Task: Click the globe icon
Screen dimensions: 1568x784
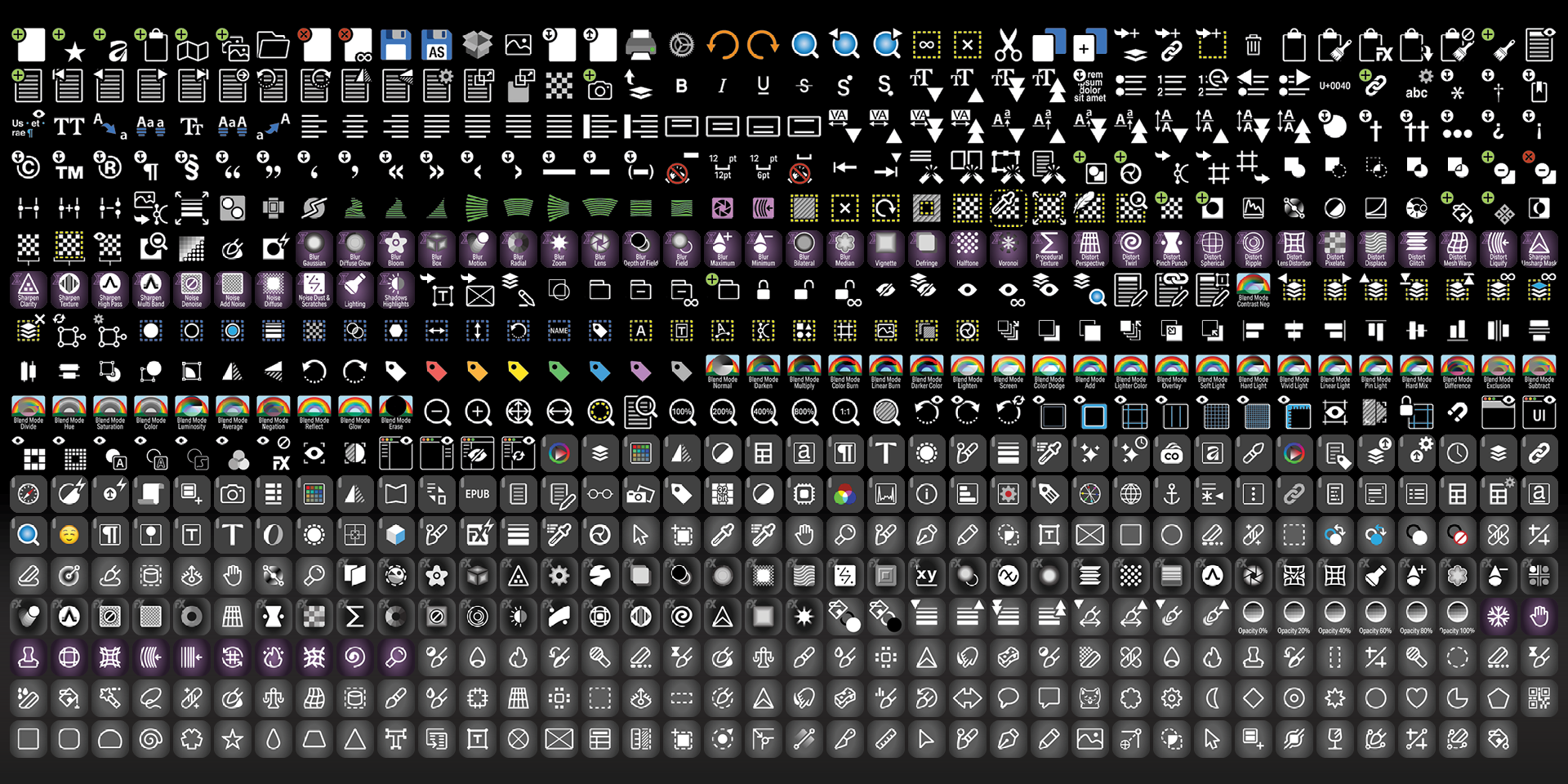Action: [x=1131, y=494]
